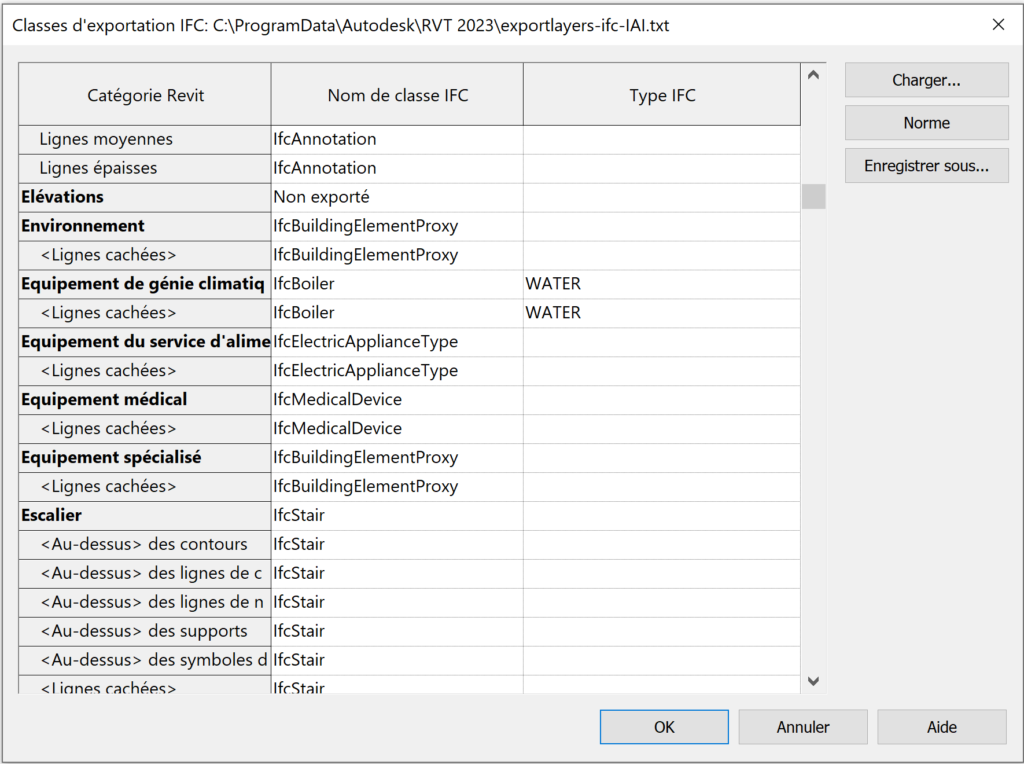Open help via Aide button
The width and height of the screenshot is (1024, 764).
(x=941, y=727)
